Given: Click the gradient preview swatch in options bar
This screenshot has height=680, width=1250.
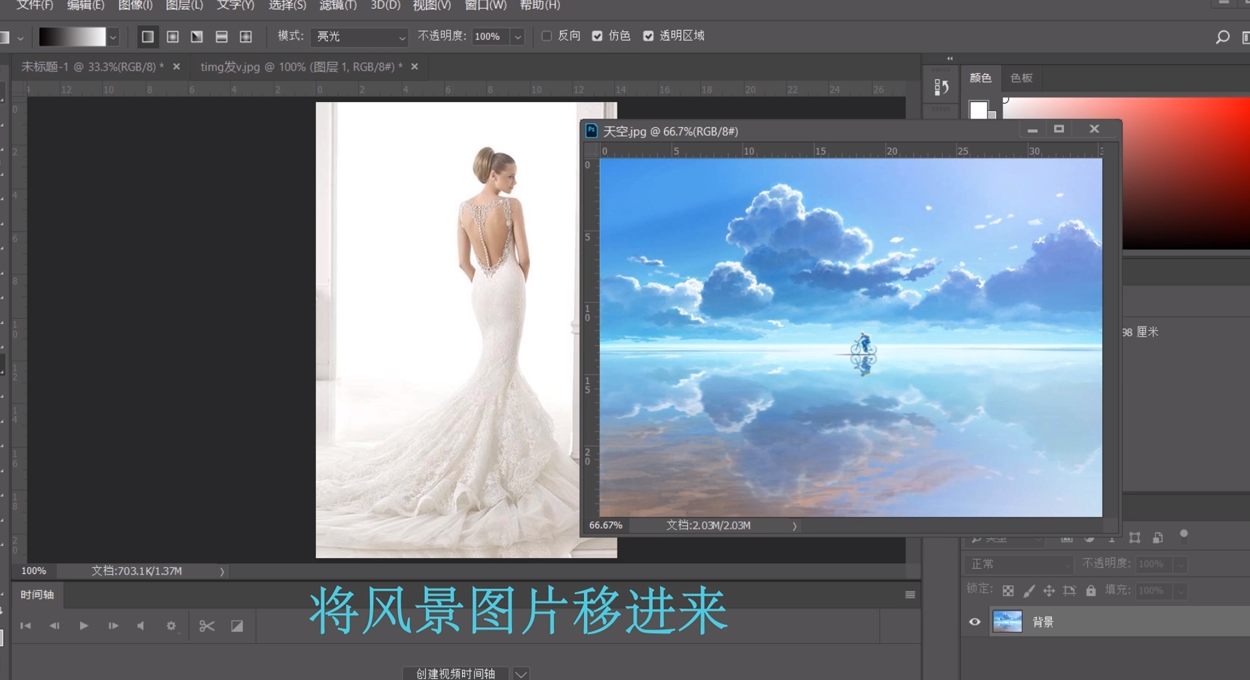Looking at the screenshot, I should click(x=72, y=37).
